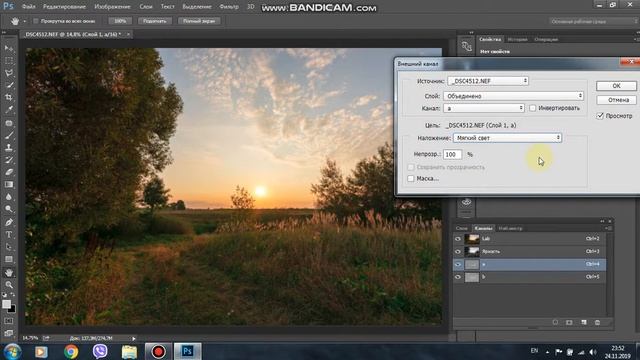Hide the Lab channel visibility eye
Image resolution: width=640 pixels, height=360 pixels.
(x=458, y=239)
